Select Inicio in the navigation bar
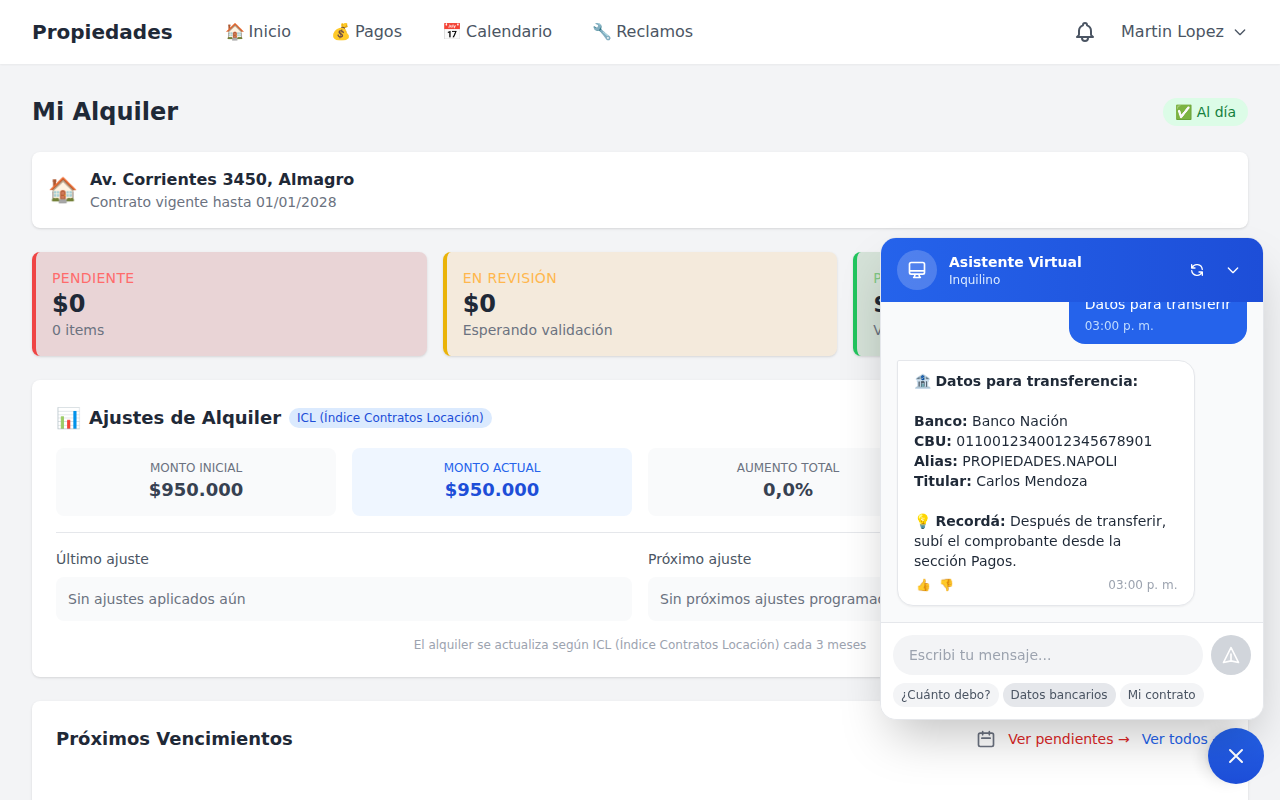This screenshot has height=800, width=1280. (258, 31)
